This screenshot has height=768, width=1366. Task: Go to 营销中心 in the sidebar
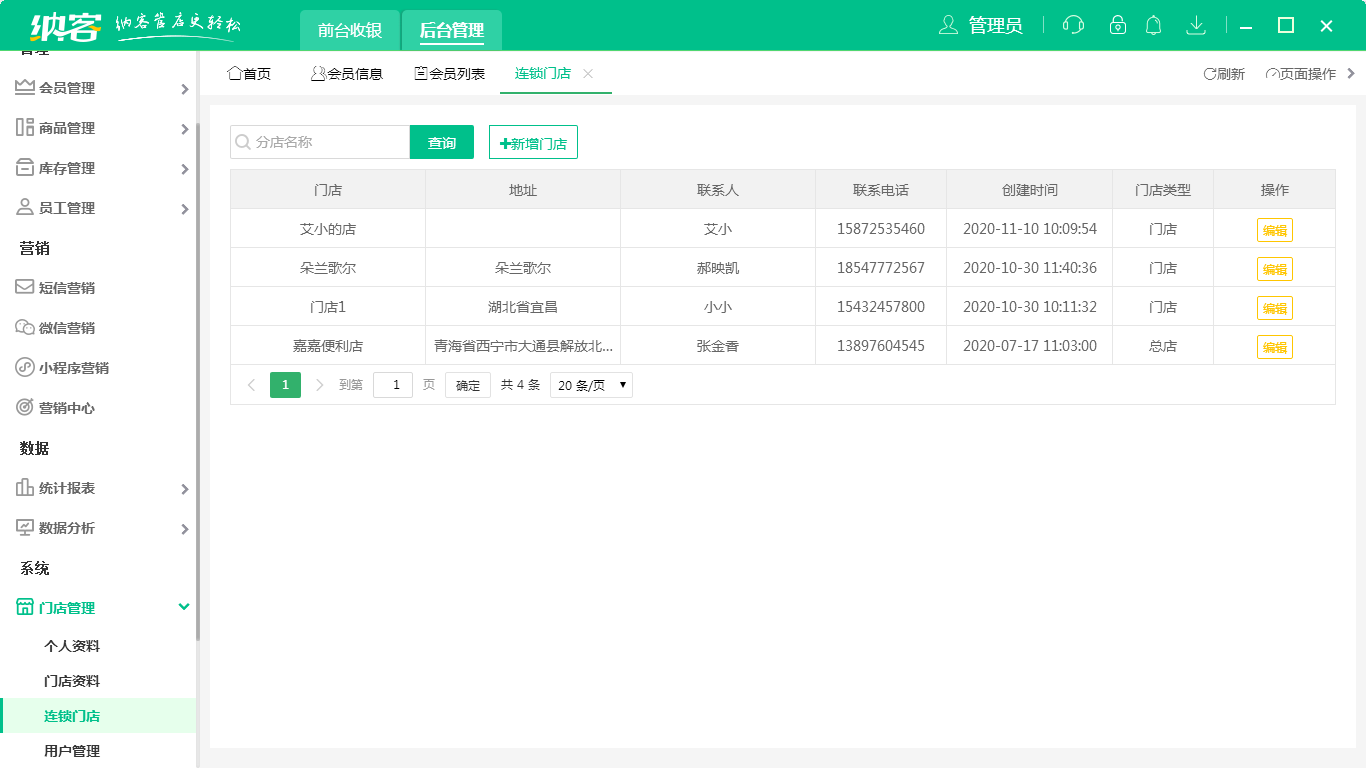(x=67, y=408)
